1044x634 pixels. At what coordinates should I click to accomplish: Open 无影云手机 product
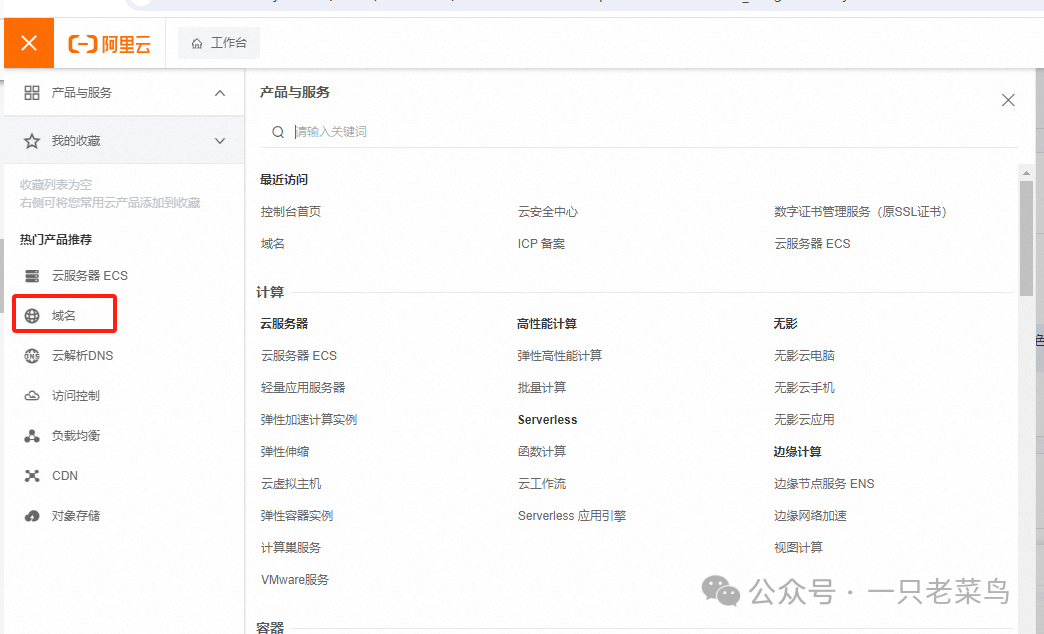click(804, 388)
